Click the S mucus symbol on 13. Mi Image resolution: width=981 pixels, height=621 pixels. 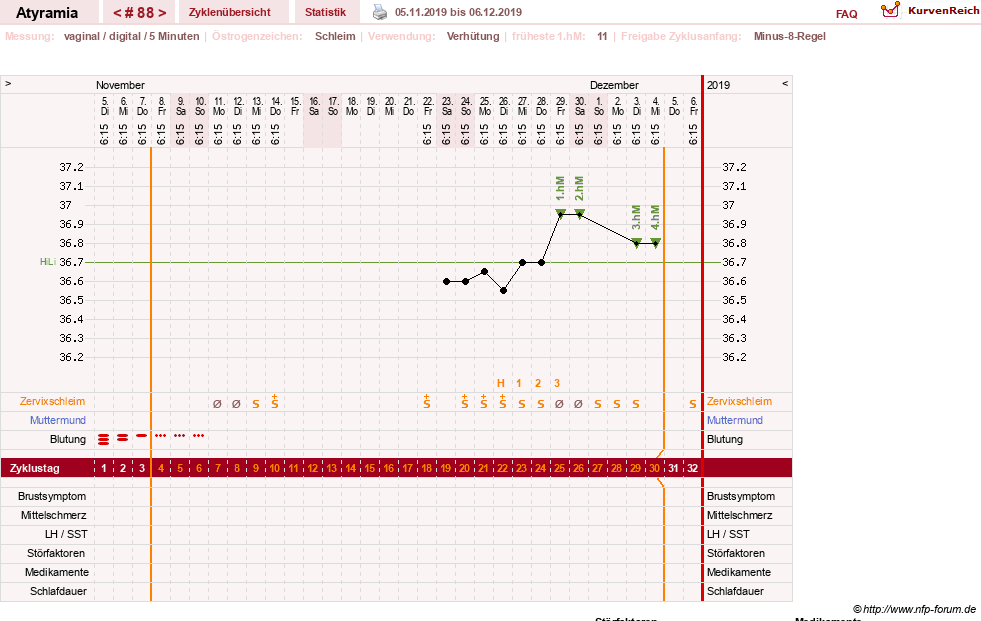[256, 404]
